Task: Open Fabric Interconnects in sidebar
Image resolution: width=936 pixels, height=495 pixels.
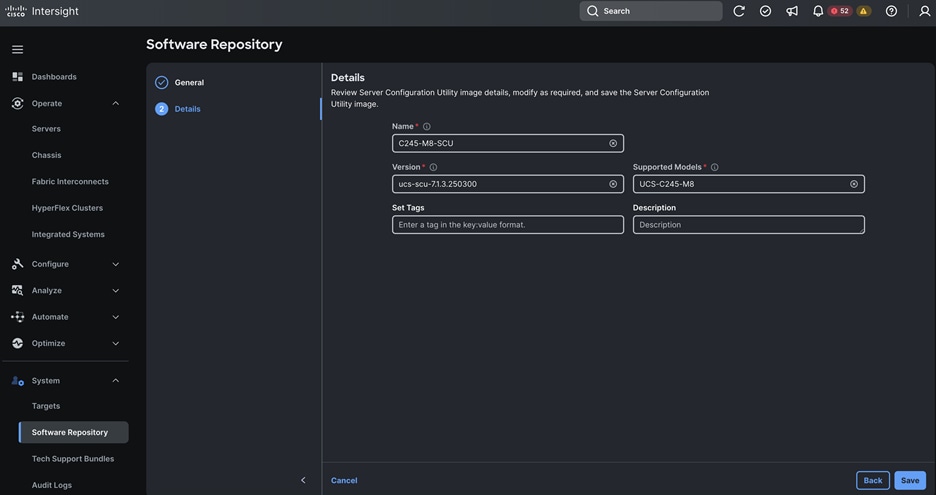Action: (x=70, y=182)
